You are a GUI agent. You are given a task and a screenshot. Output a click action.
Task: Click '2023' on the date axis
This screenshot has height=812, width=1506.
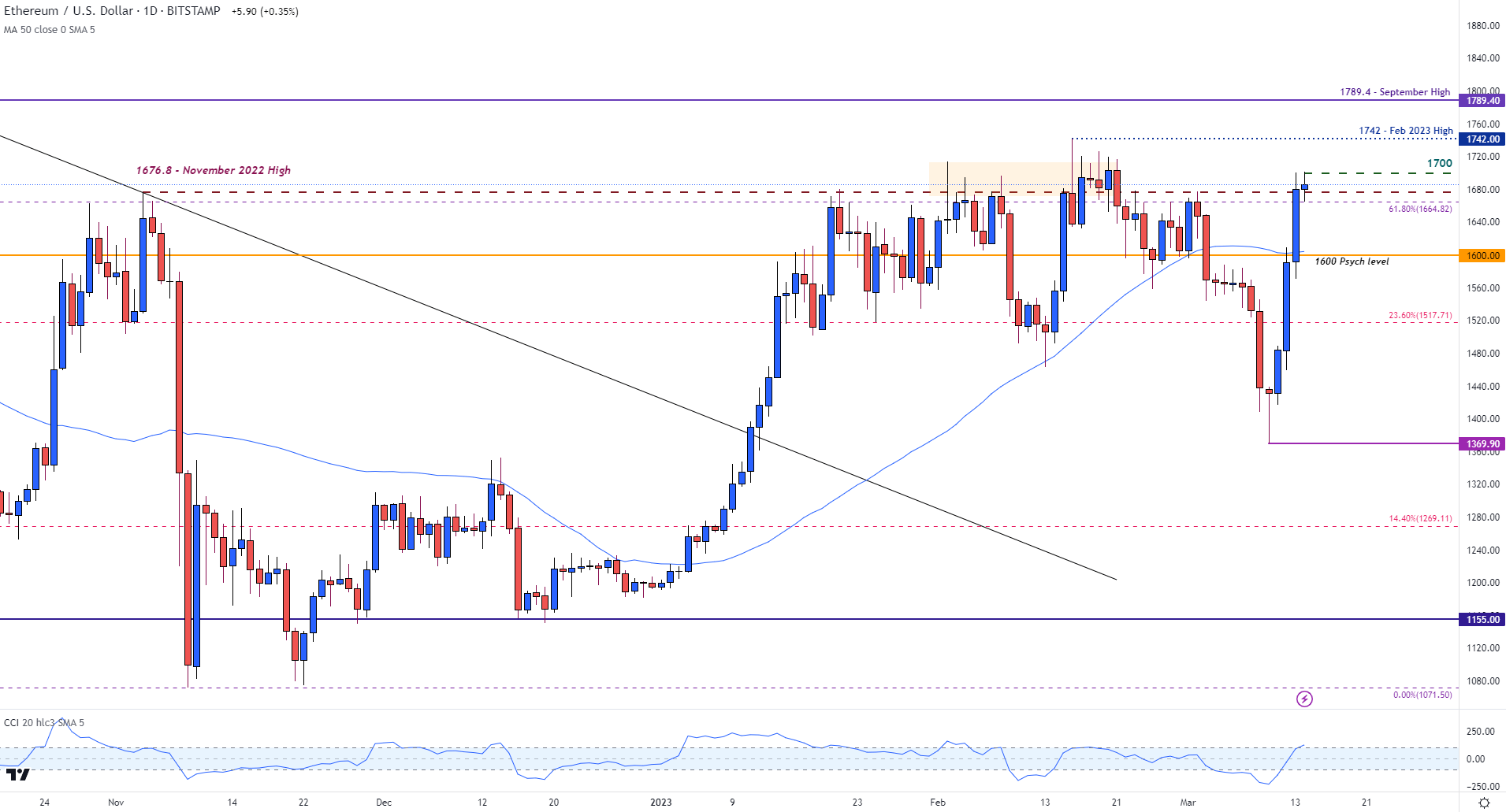point(661,803)
